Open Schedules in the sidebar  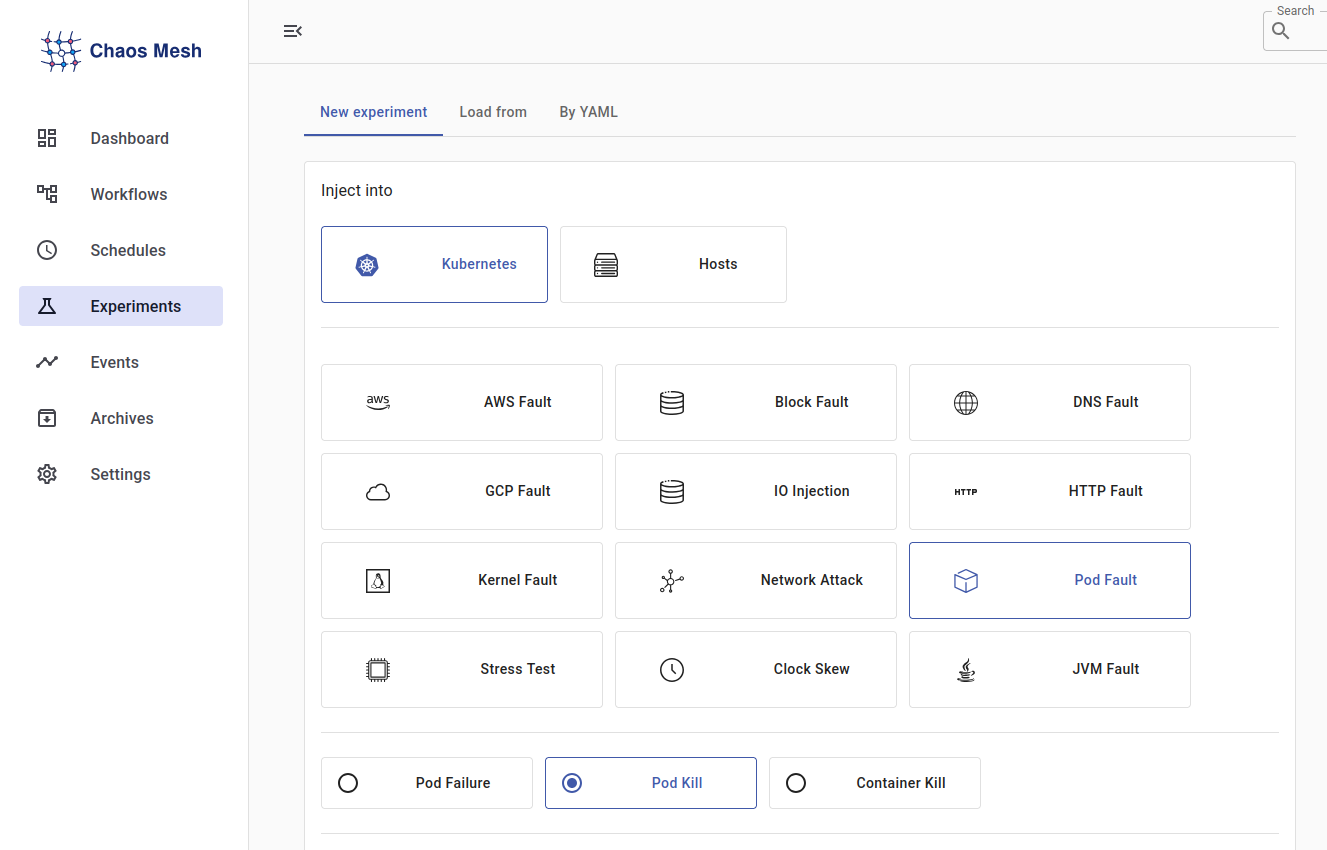(121, 250)
